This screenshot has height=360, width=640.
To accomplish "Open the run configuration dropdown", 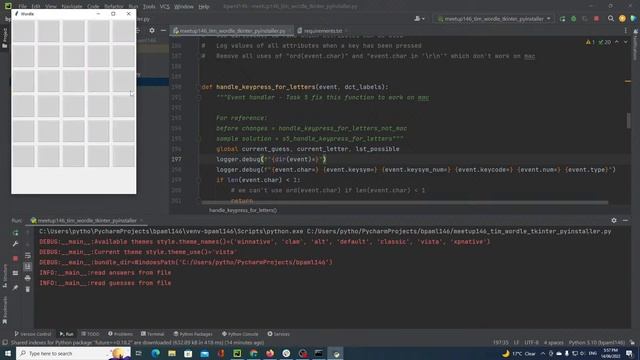I will 493,19.
